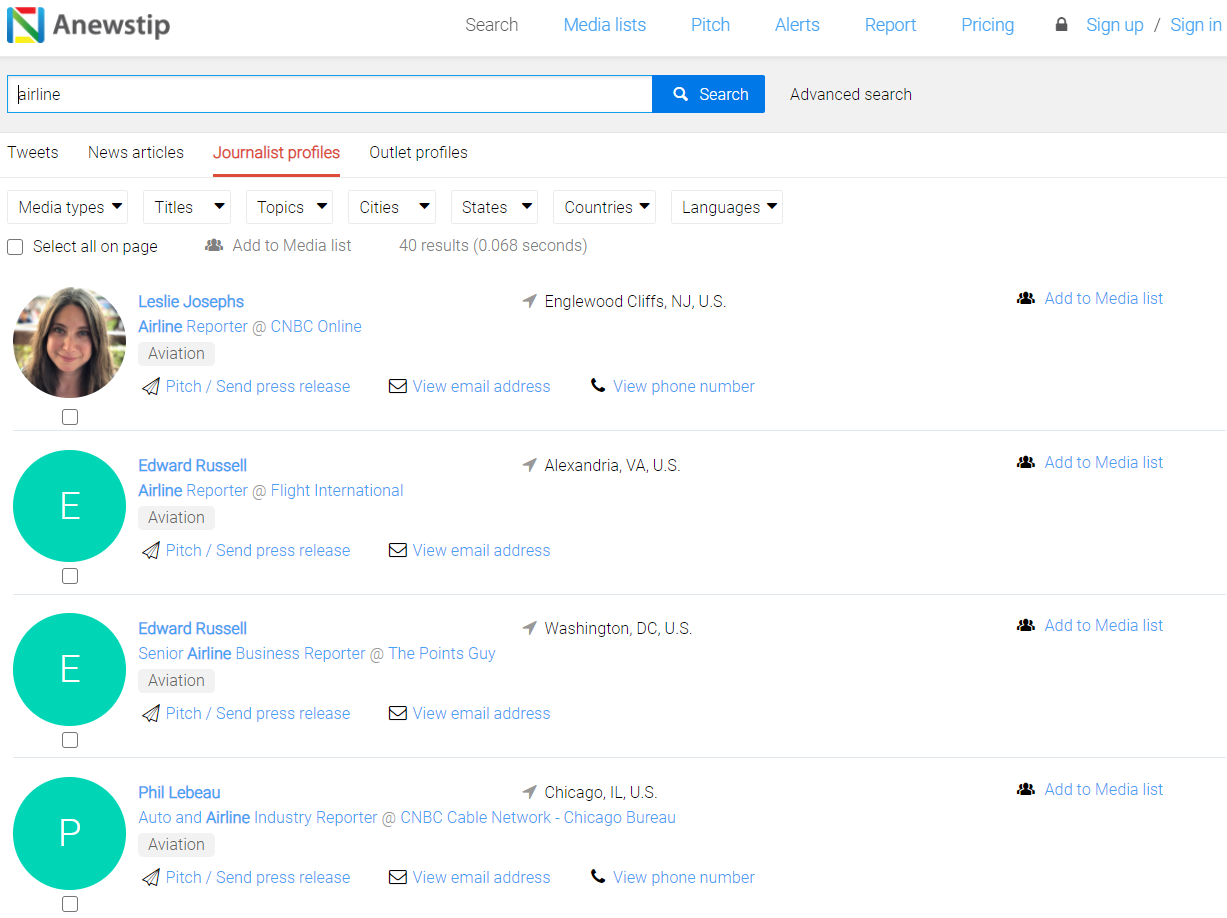Click the blue Search button
This screenshot has height=918, width=1227.
pos(709,94)
